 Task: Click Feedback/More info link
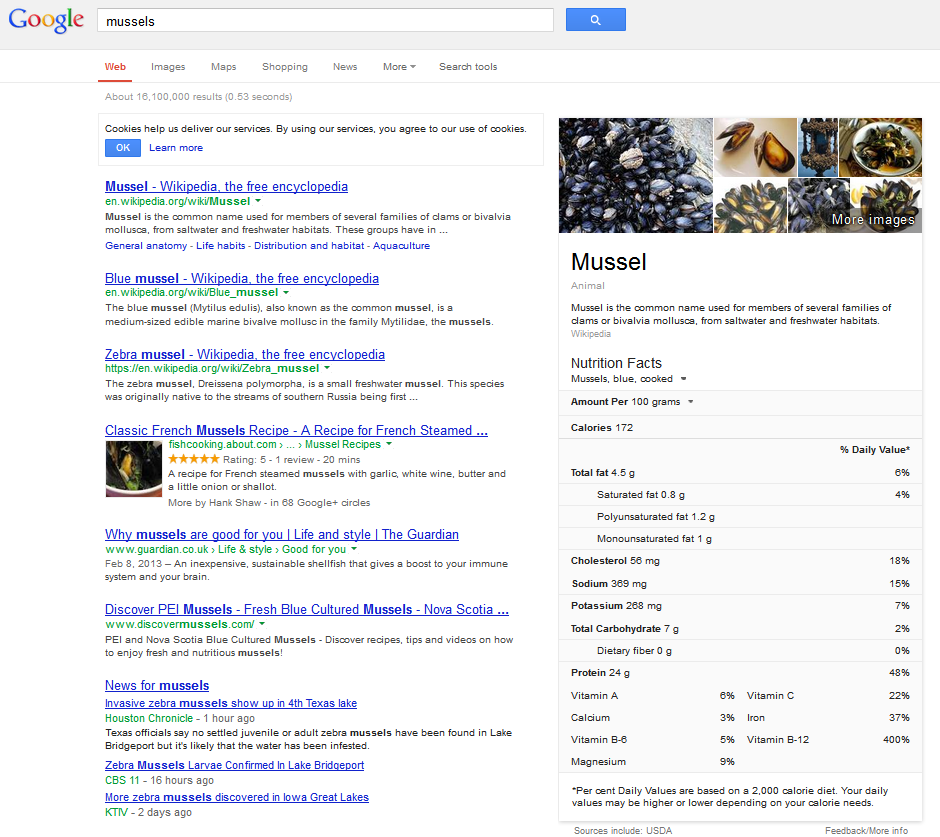(x=866, y=830)
